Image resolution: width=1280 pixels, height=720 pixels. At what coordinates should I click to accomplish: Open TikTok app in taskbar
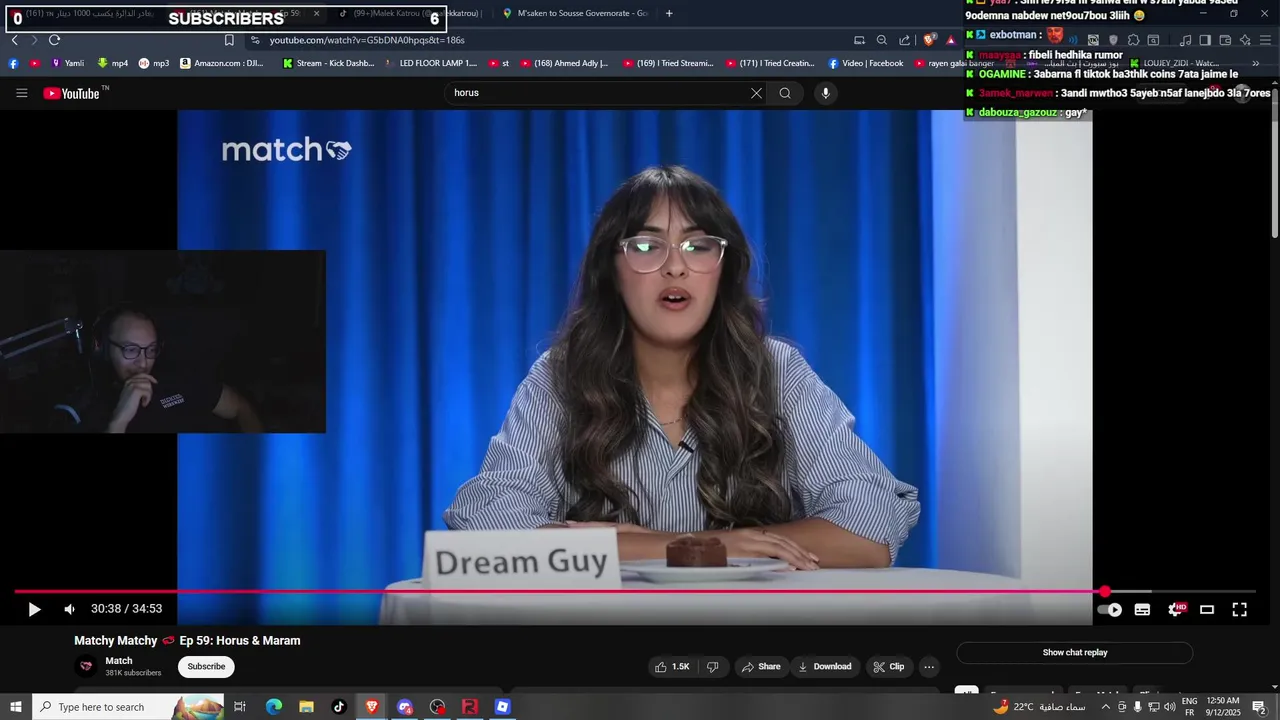click(339, 707)
